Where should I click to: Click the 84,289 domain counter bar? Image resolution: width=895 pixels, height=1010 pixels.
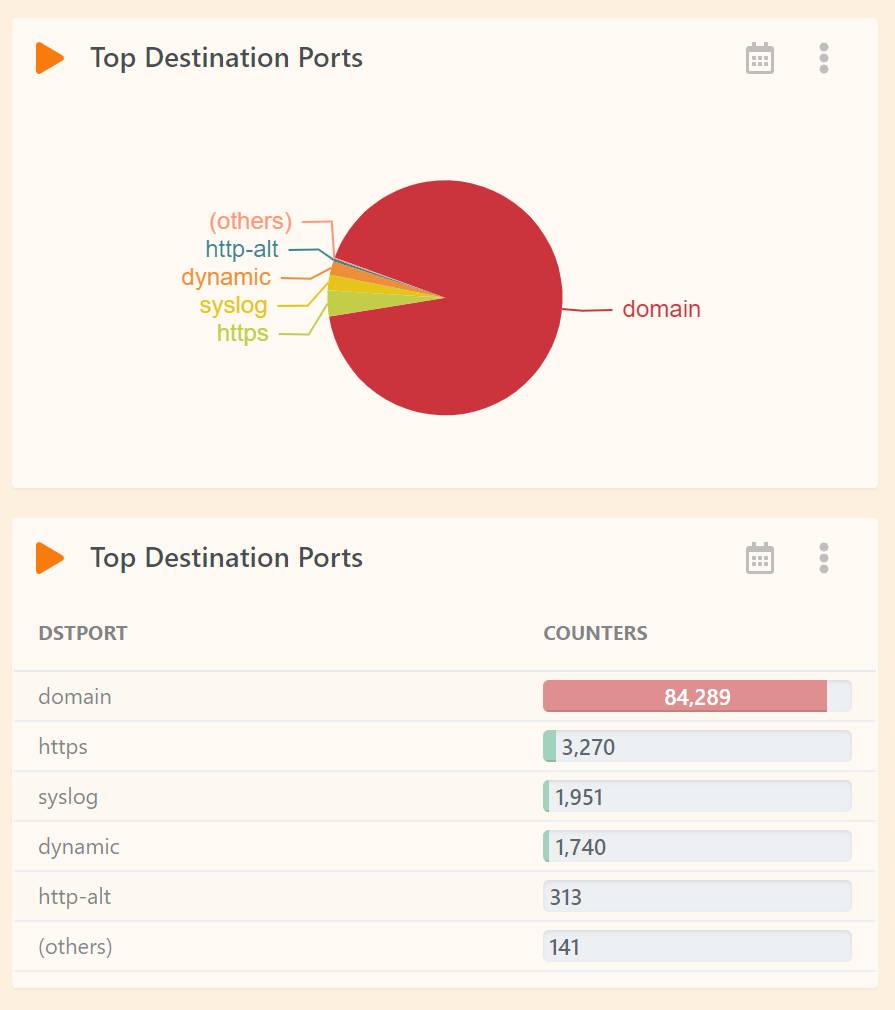697,696
